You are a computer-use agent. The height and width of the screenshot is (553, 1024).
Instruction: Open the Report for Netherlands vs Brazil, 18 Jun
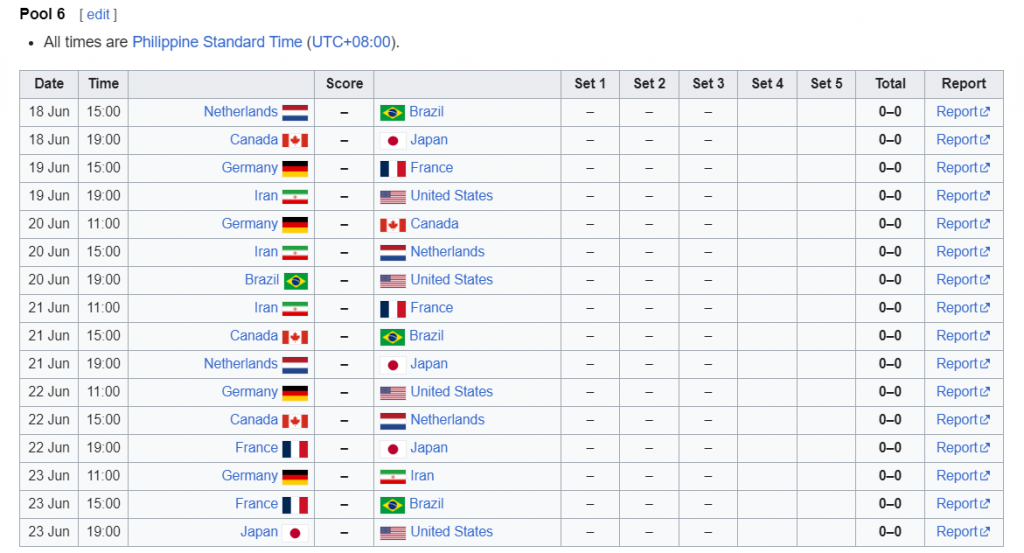click(x=963, y=112)
